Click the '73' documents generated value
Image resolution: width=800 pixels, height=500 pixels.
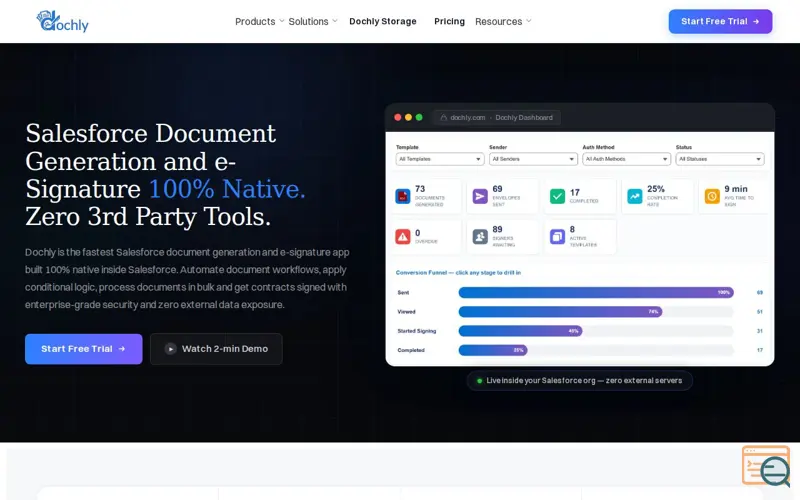click(x=420, y=189)
